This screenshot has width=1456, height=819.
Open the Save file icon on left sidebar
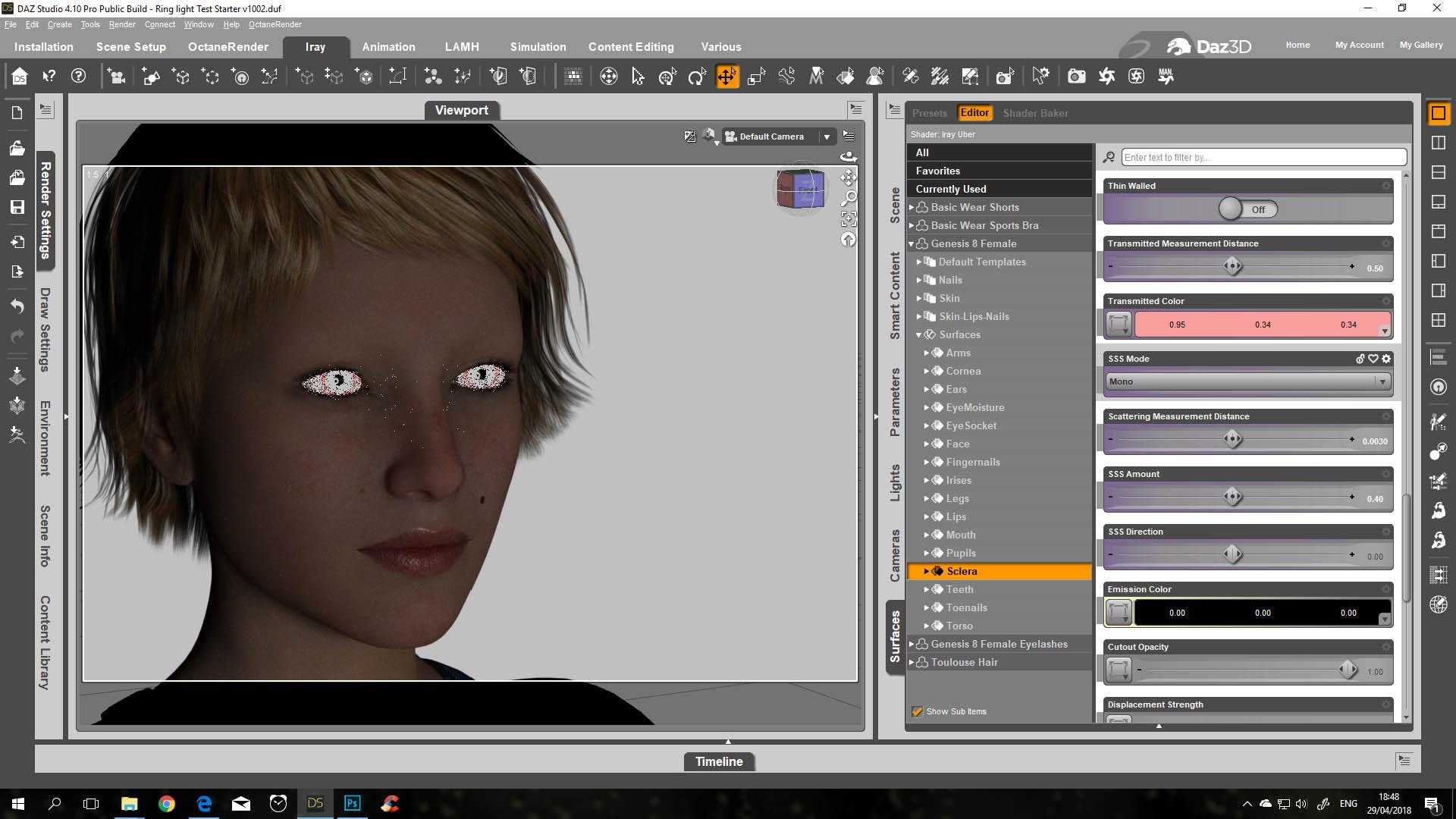(17, 207)
